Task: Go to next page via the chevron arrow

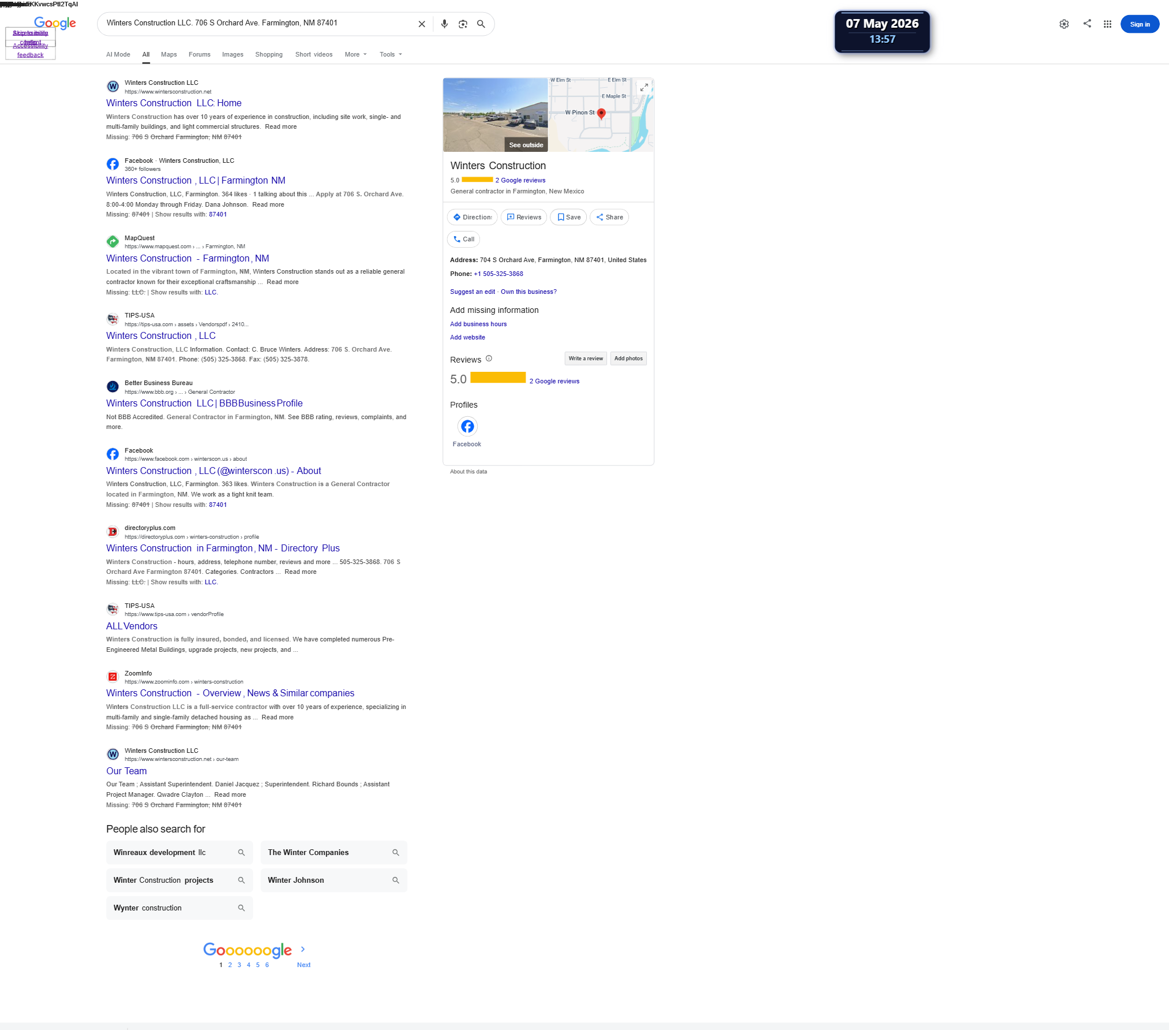Action: [303, 949]
